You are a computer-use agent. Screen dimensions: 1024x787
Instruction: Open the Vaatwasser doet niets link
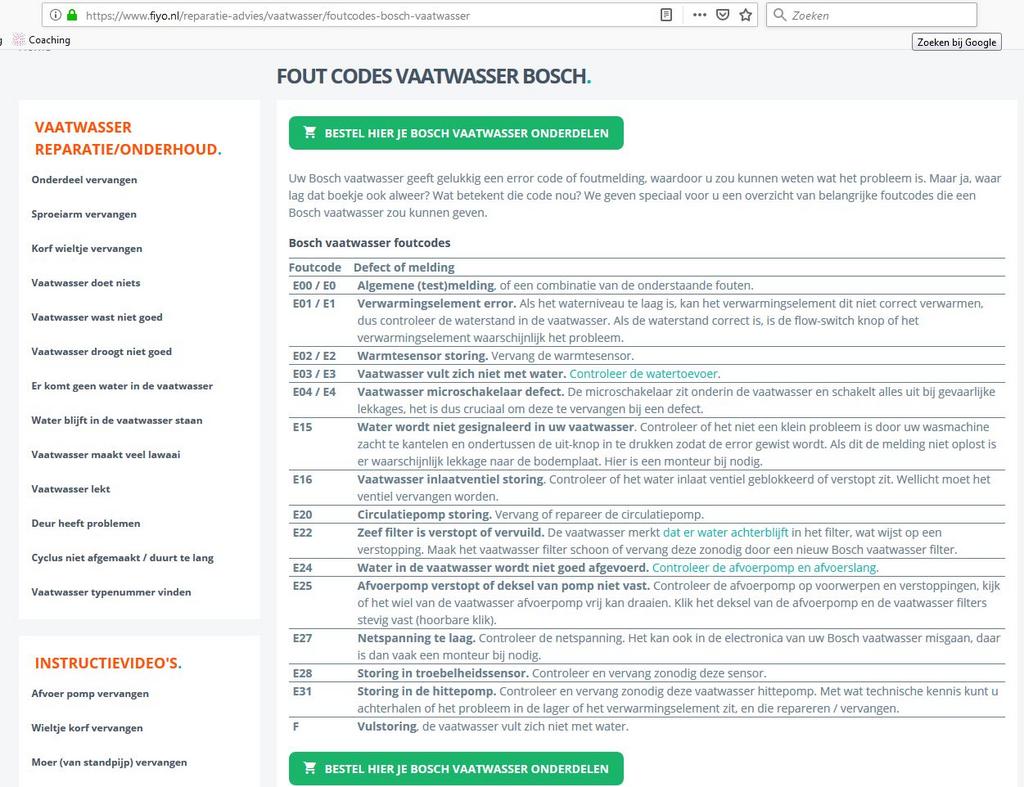(86, 283)
